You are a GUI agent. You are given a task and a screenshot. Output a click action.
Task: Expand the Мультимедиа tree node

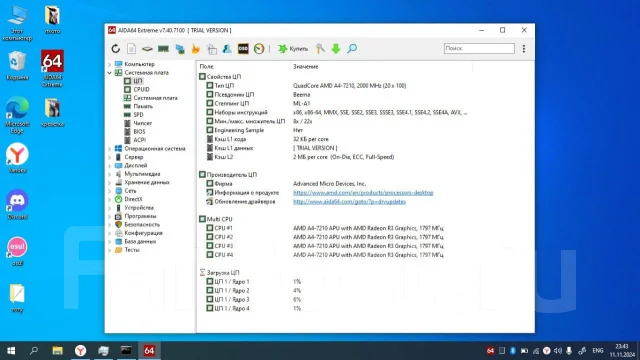(x=109, y=174)
